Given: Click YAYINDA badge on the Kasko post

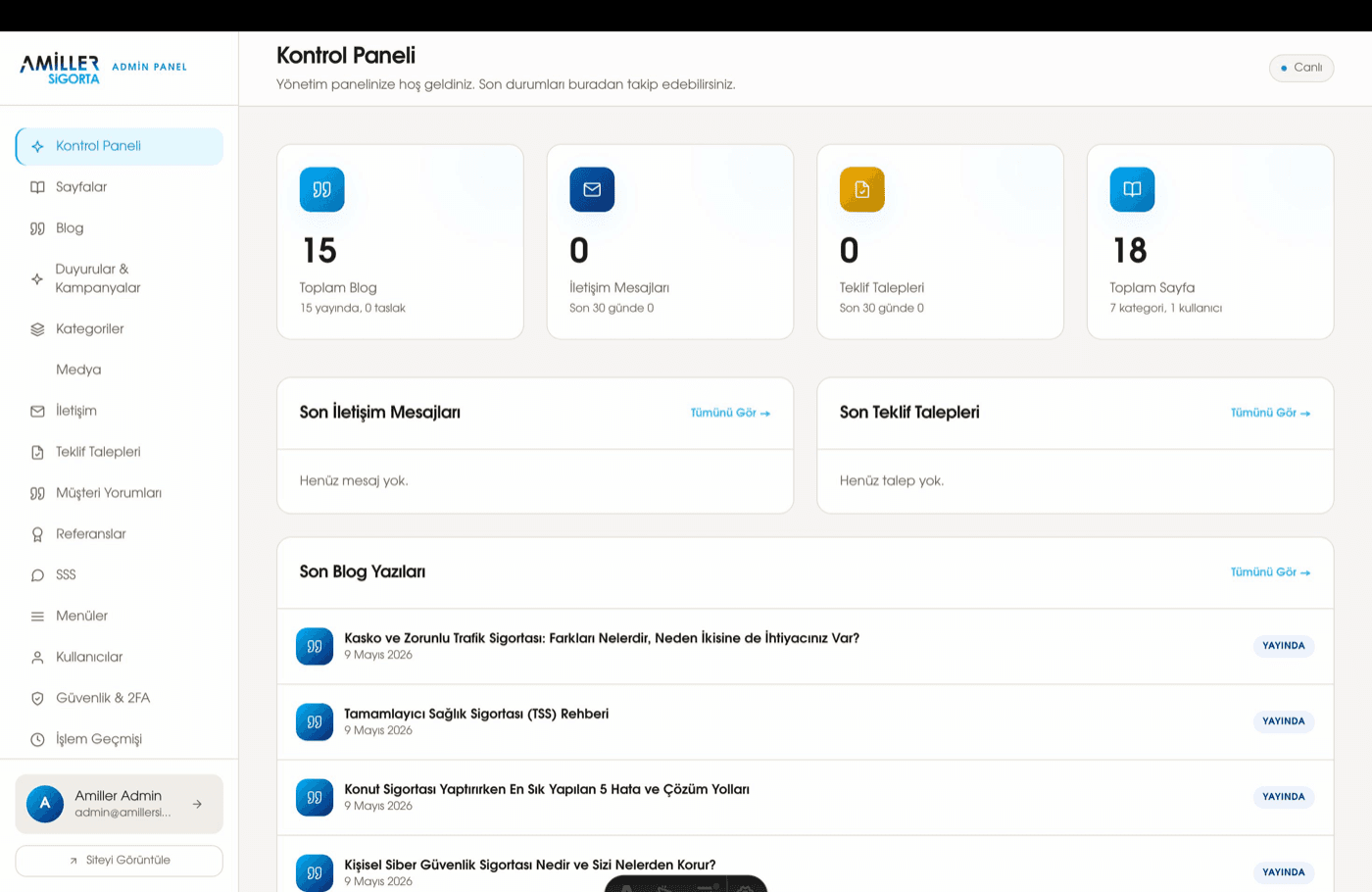Looking at the screenshot, I should click(x=1284, y=646).
